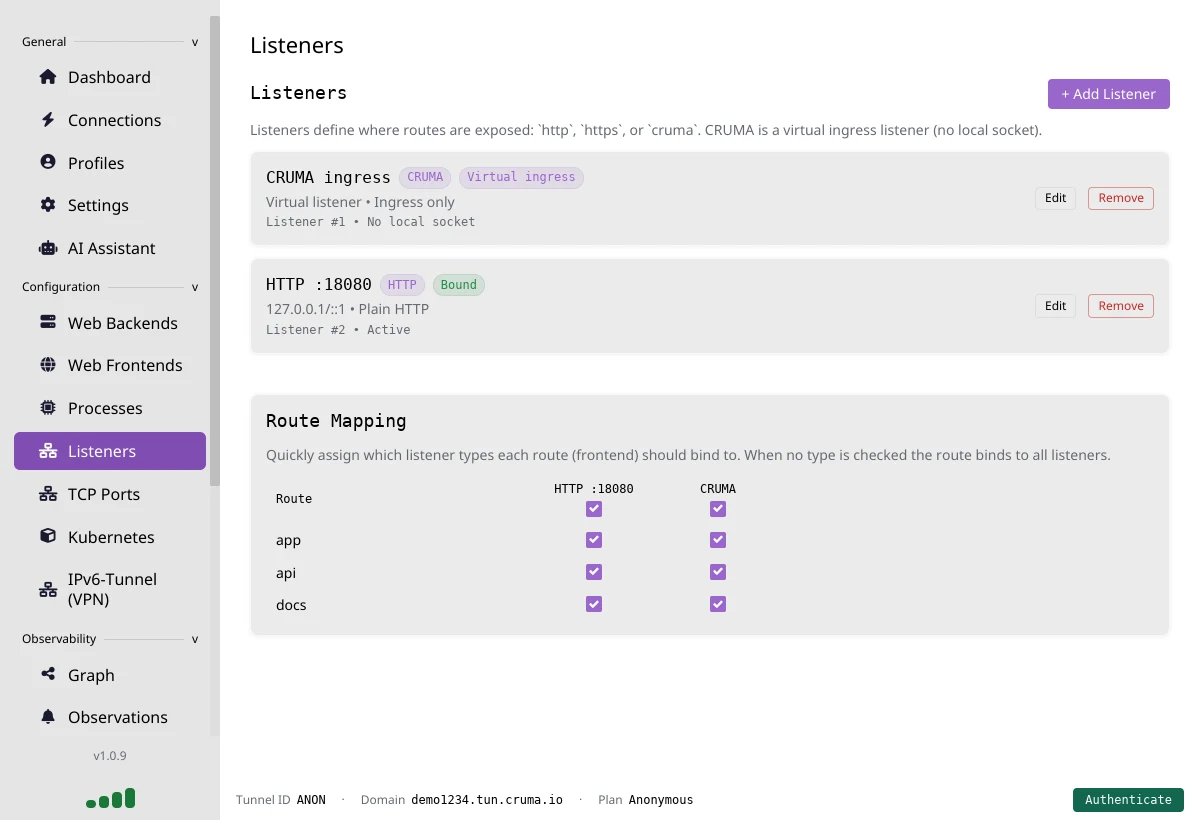Navigate to Observations
Screen dimensions: 1200x820
pyautogui.click(x=110, y=717)
